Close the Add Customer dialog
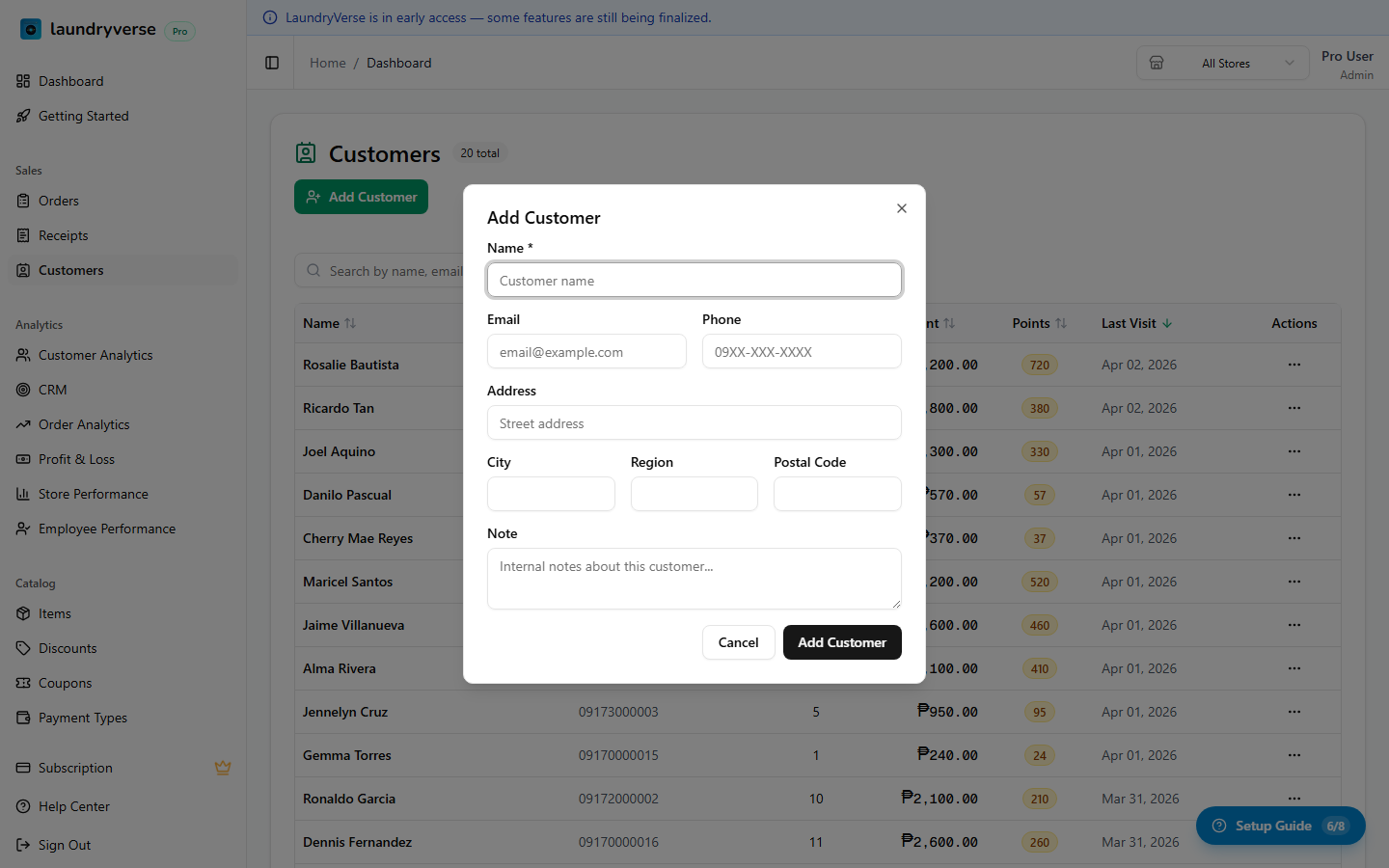Screen dimensions: 1389x868 click(901, 208)
